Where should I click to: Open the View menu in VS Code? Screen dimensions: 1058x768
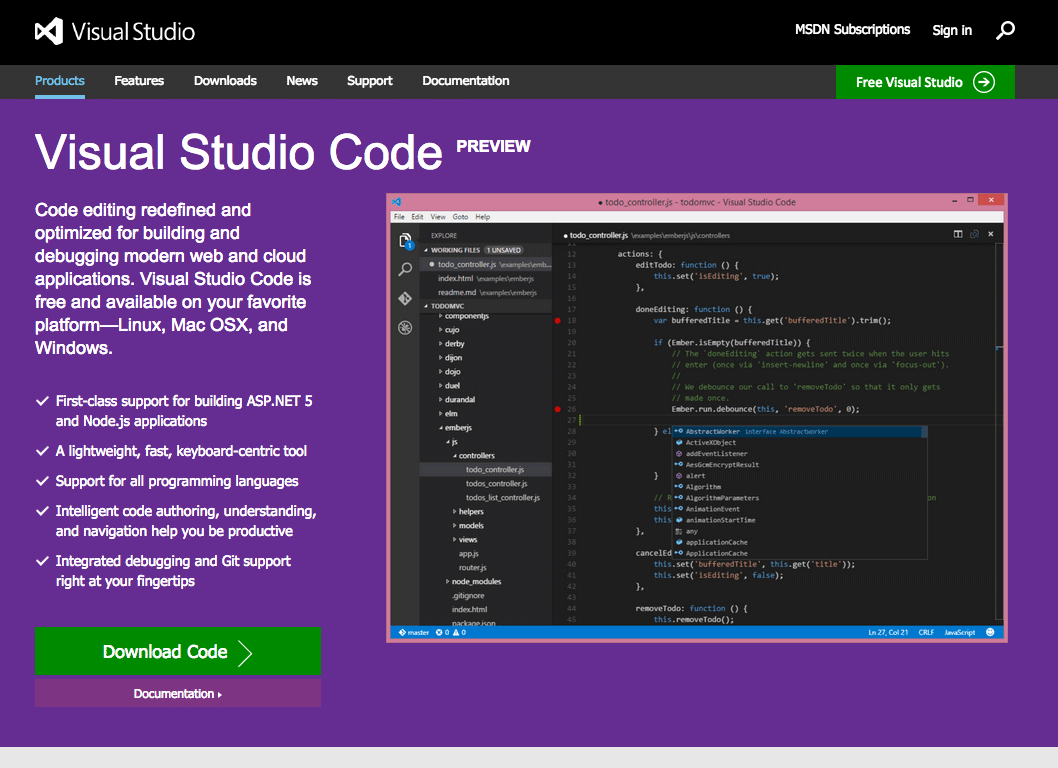[x=438, y=217]
